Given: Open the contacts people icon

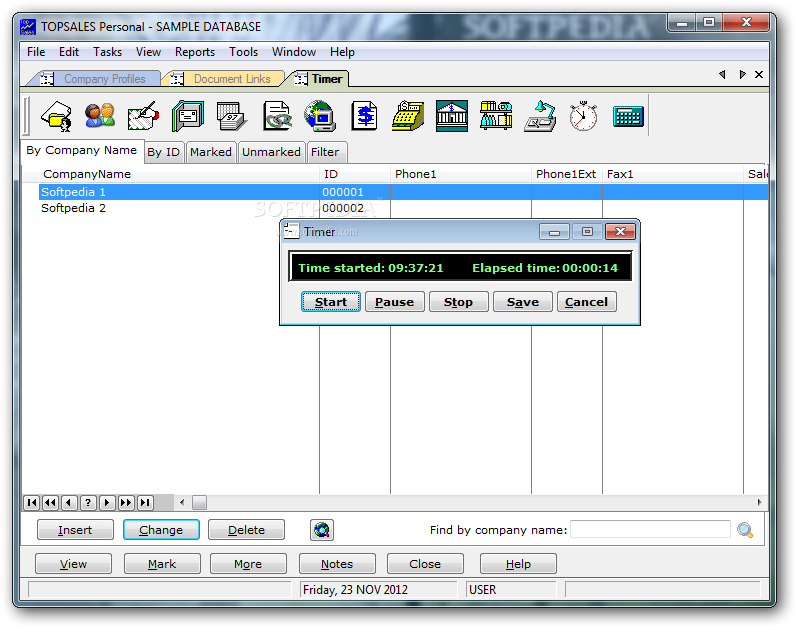Looking at the screenshot, I should tap(100, 116).
